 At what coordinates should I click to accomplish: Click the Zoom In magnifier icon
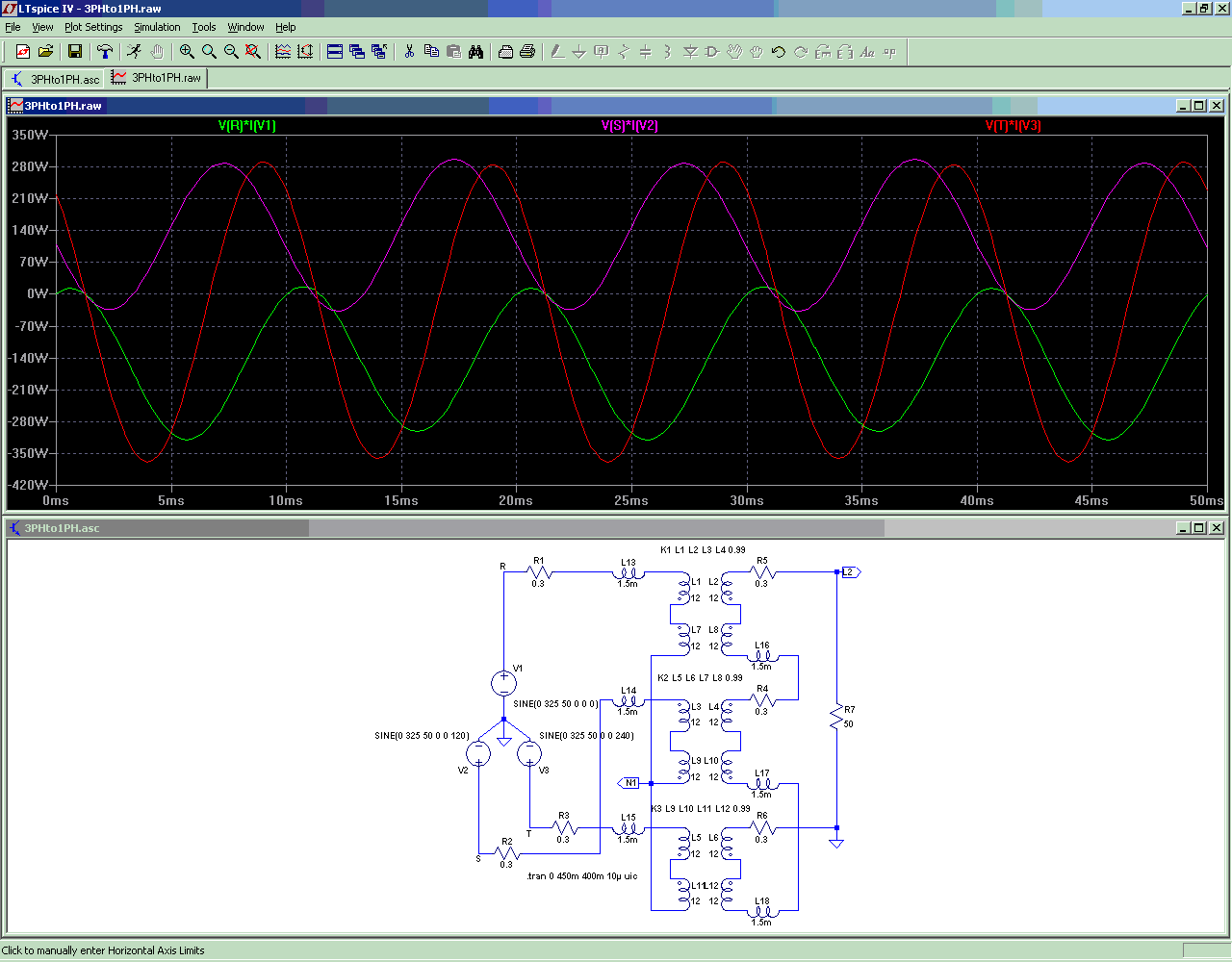(187, 52)
